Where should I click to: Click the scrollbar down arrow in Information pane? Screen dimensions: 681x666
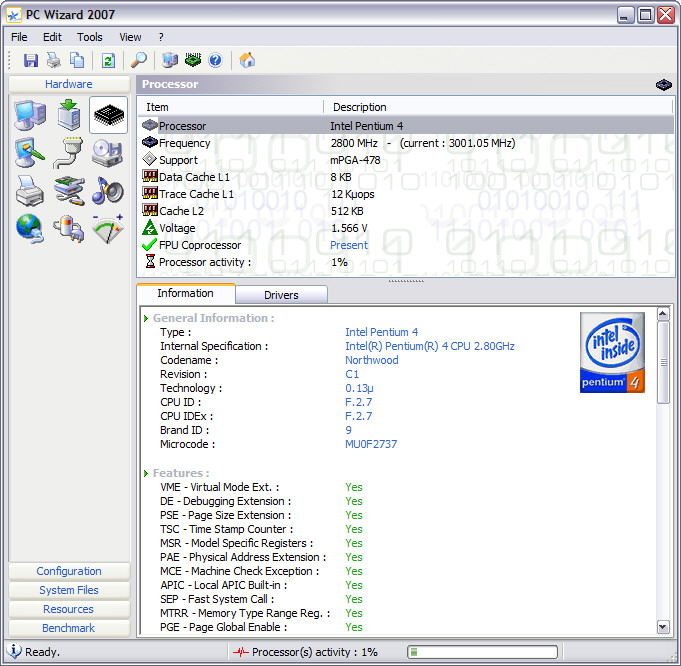point(663,626)
